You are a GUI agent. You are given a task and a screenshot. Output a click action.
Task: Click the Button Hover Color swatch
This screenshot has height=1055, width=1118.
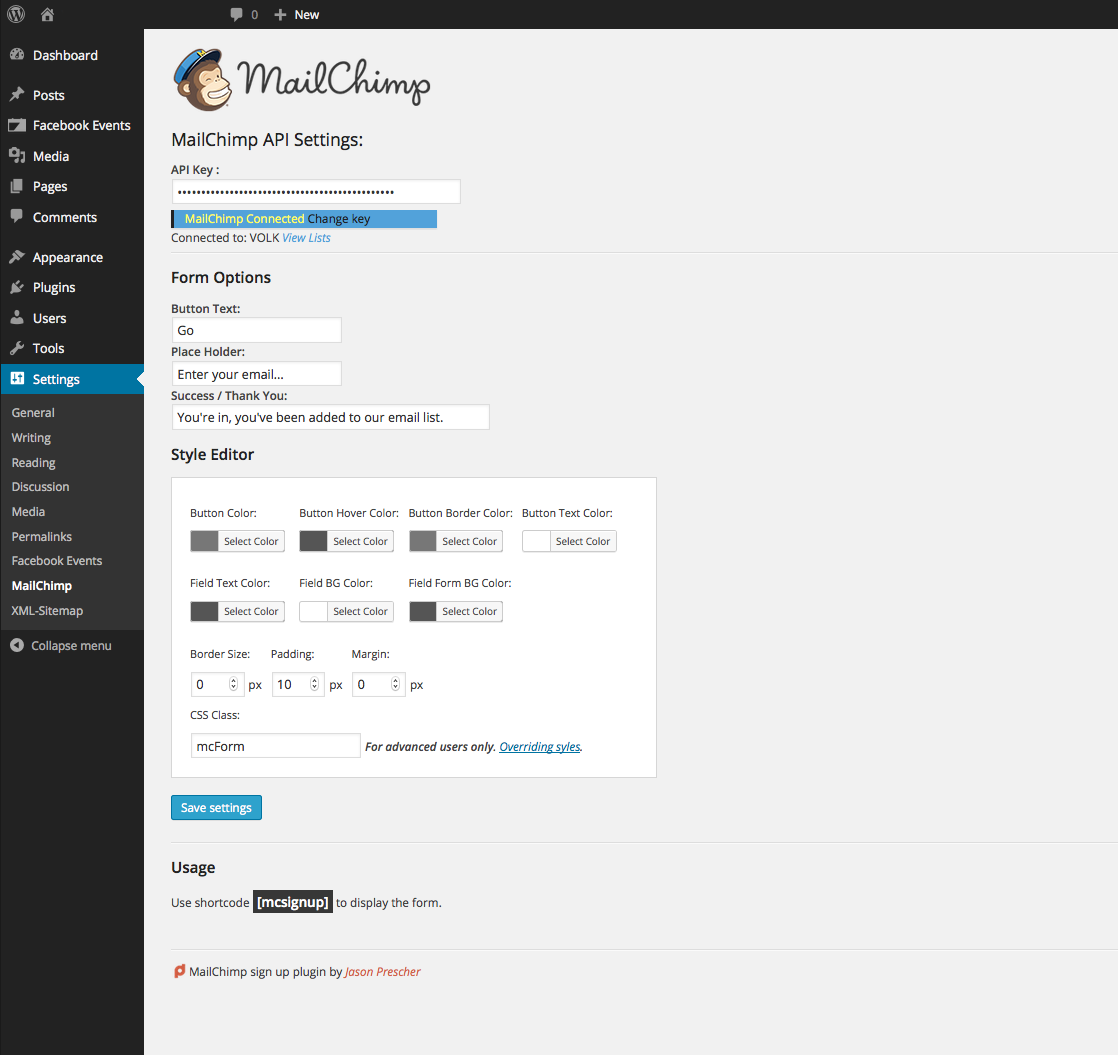[313, 541]
